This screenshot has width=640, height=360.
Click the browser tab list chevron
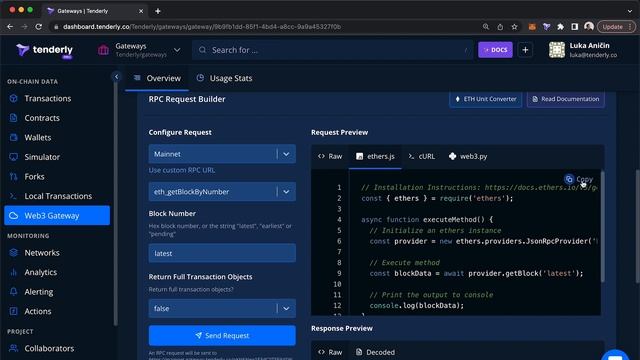tap(629, 11)
